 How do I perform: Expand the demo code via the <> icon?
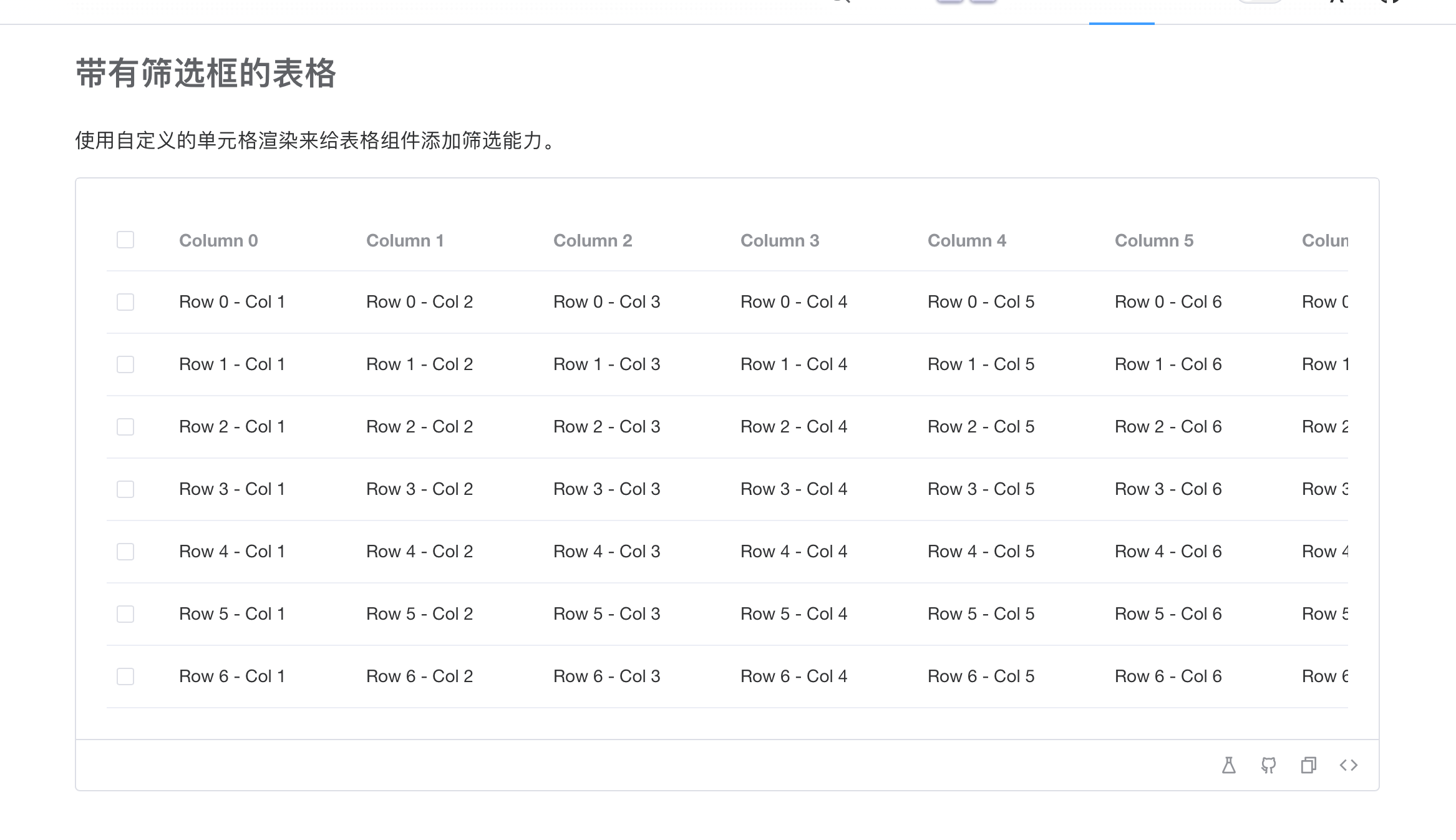click(x=1349, y=764)
